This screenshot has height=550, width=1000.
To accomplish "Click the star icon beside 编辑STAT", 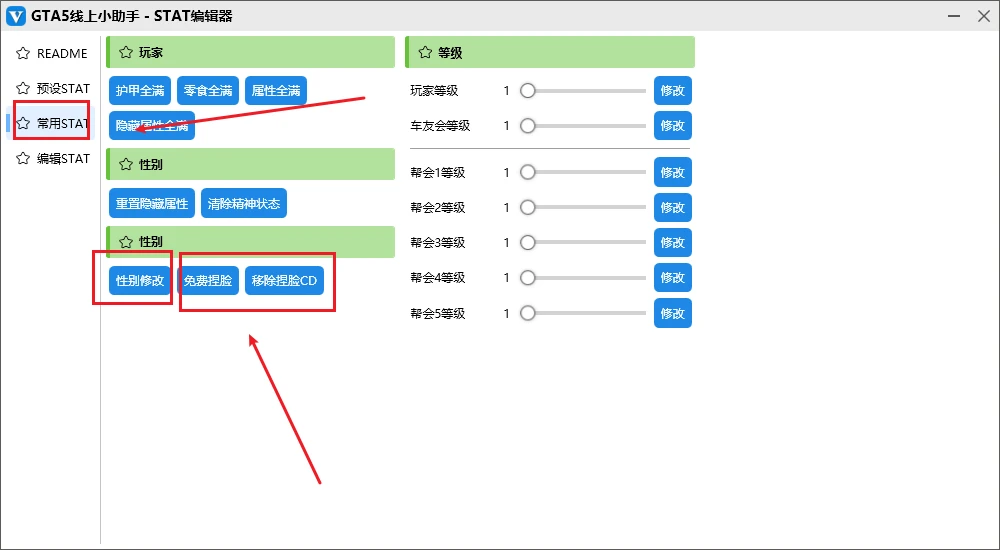I will tap(23, 159).
